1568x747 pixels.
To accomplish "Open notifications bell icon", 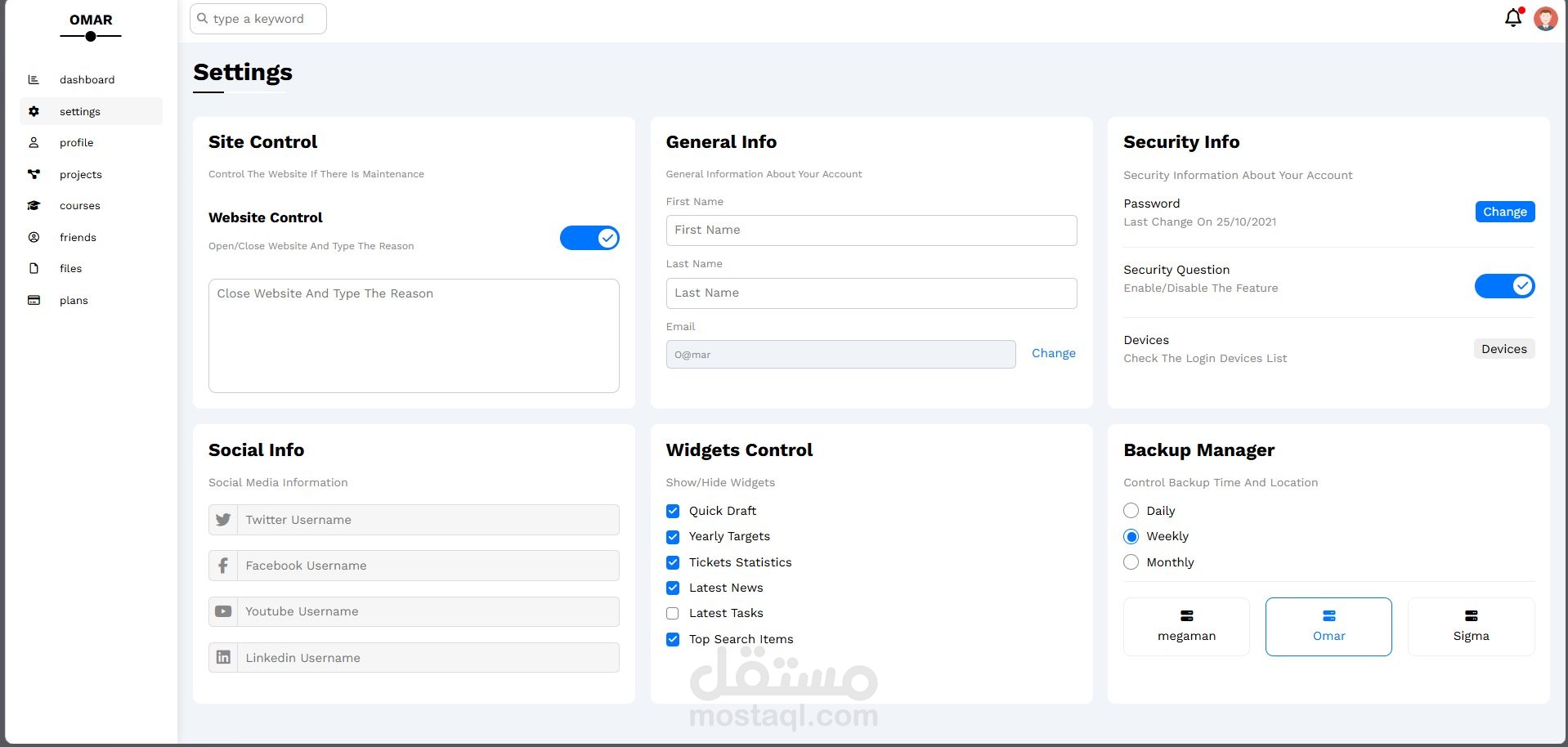I will click(1513, 18).
